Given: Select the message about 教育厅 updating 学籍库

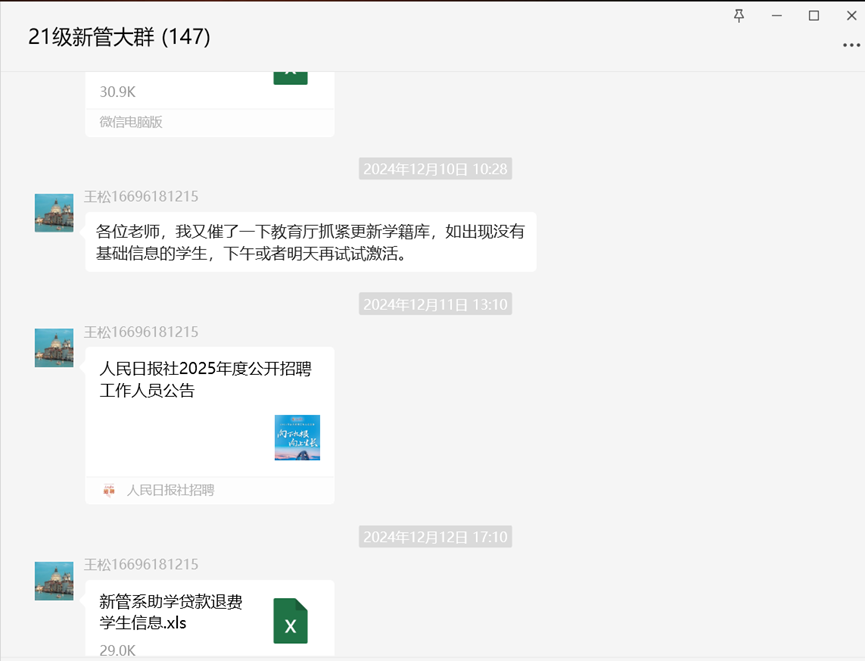Looking at the screenshot, I should click(310, 242).
